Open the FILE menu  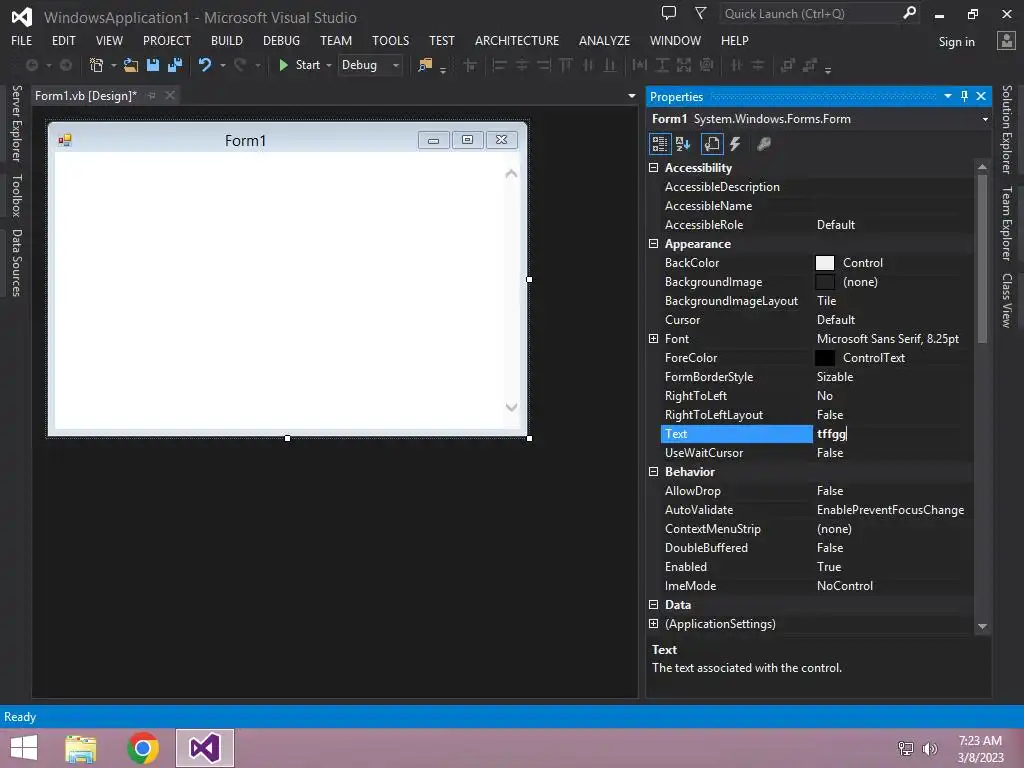[22, 40]
